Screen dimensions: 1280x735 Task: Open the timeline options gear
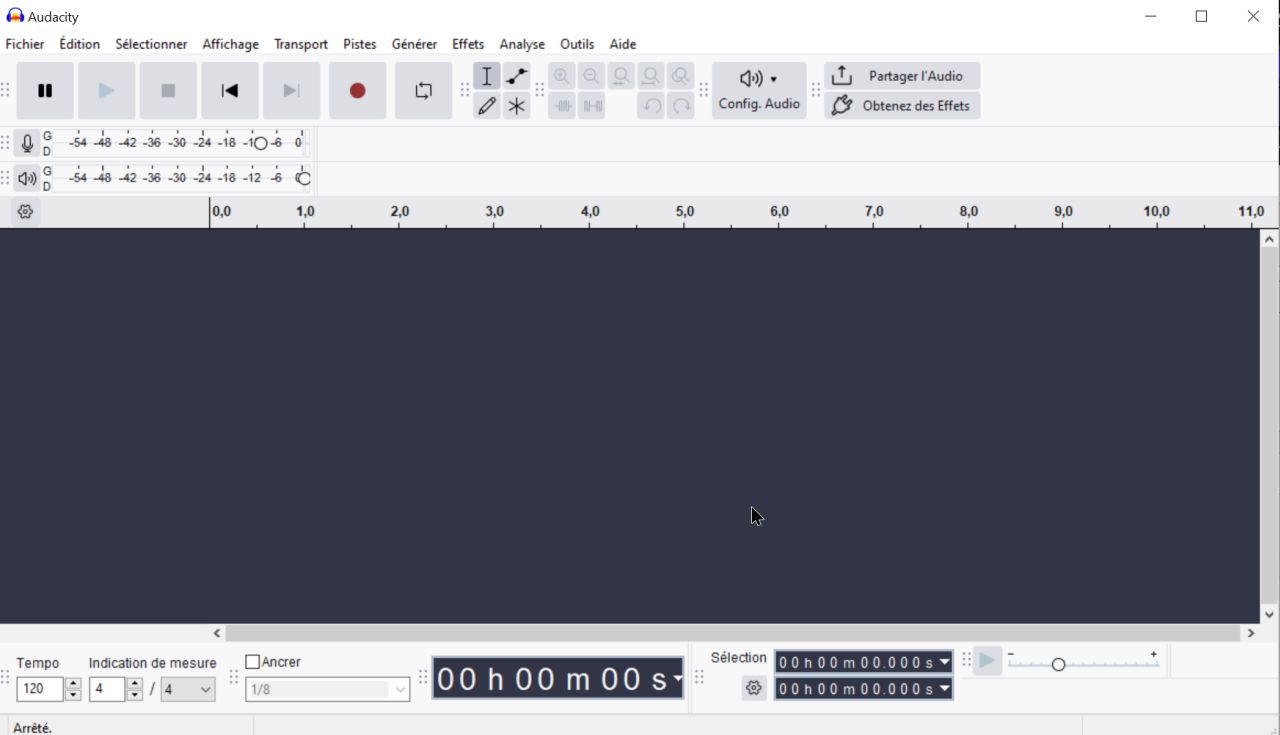pyautogui.click(x=25, y=211)
